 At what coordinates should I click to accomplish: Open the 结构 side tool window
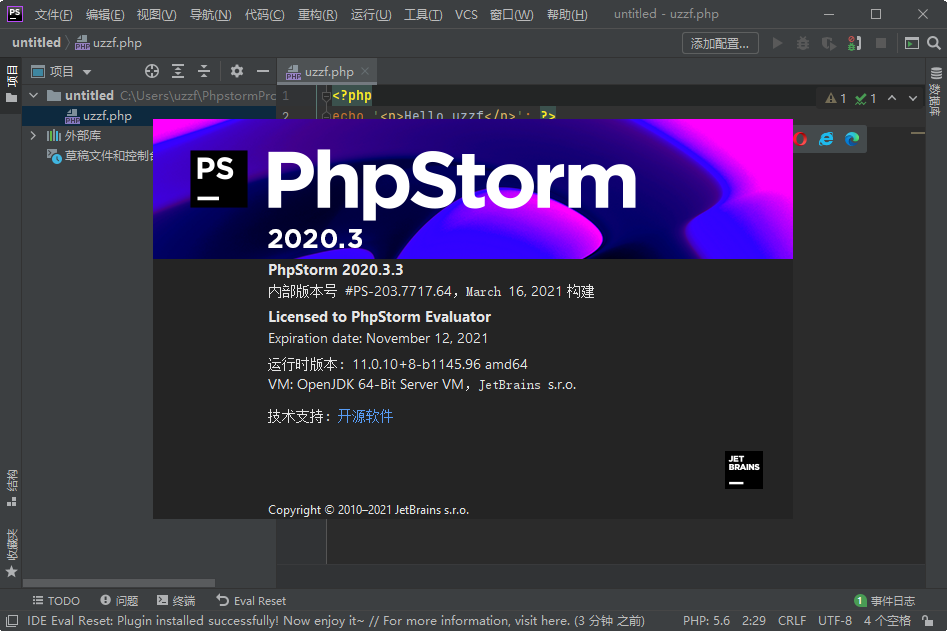[11, 488]
